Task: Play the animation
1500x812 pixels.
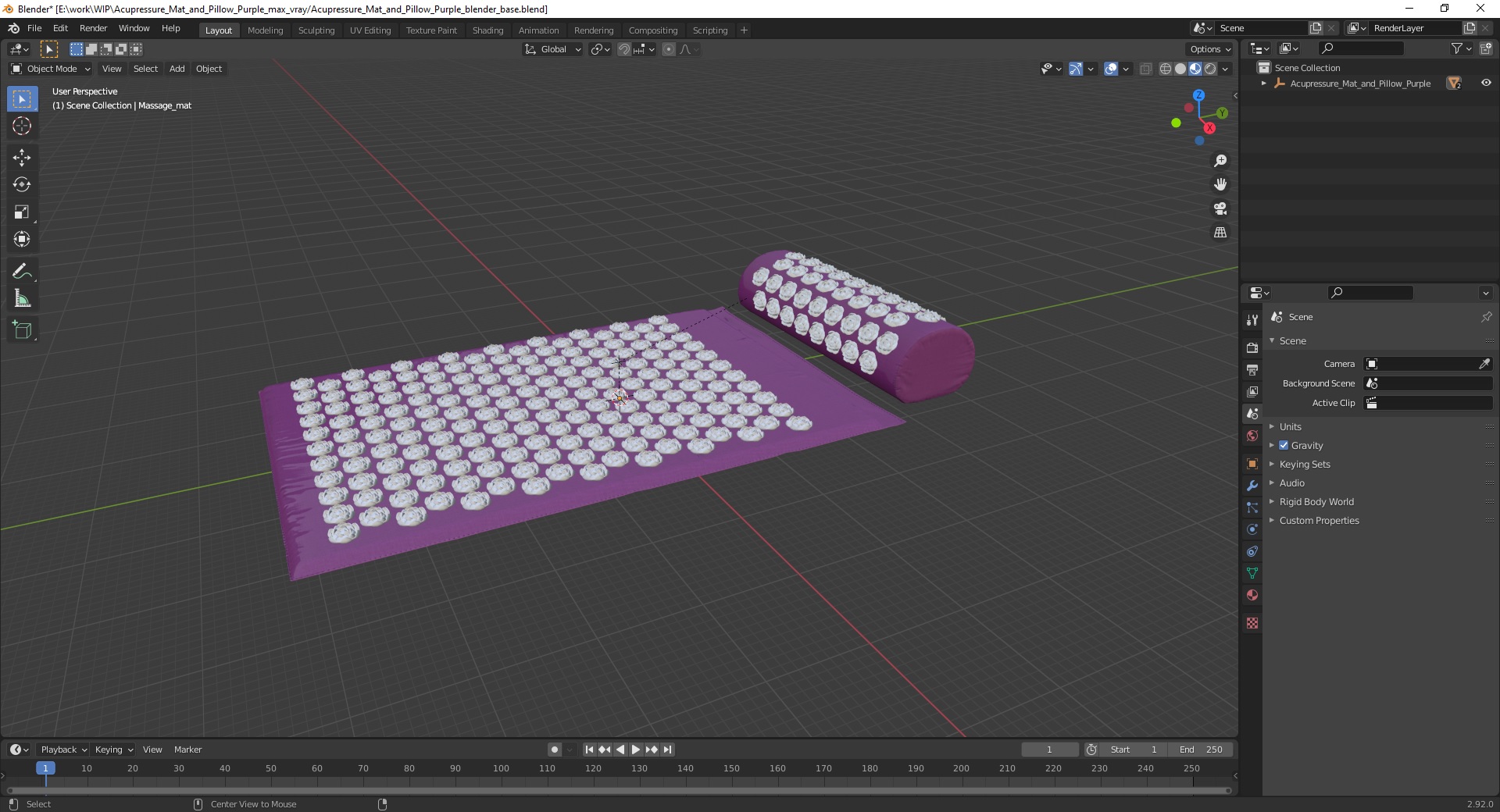Action: click(x=636, y=750)
